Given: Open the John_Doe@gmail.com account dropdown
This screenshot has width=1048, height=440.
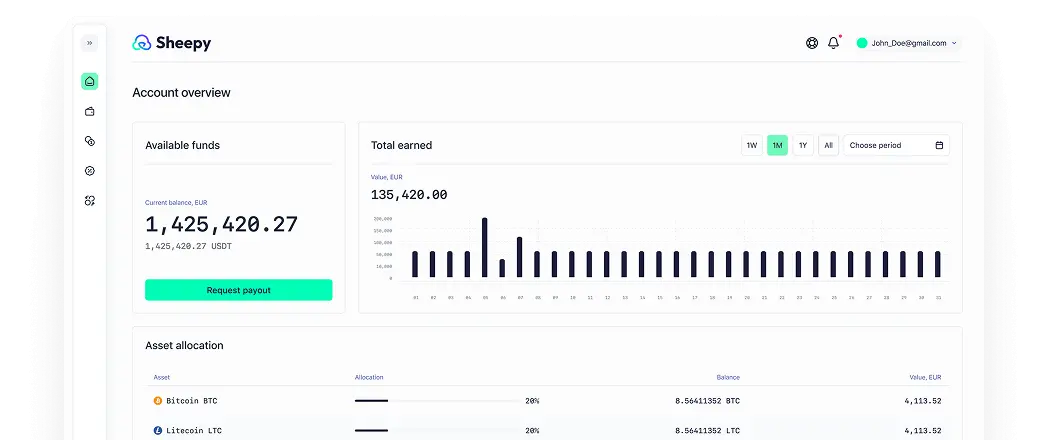Looking at the screenshot, I should [907, 43].
